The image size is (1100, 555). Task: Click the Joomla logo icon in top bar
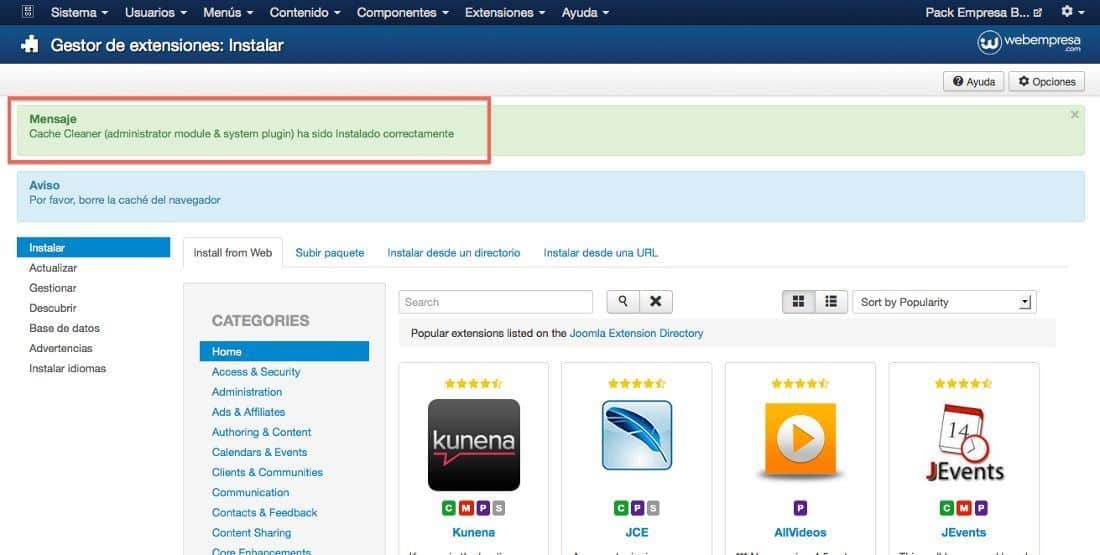pyautogui.click(x=27, y=12)
